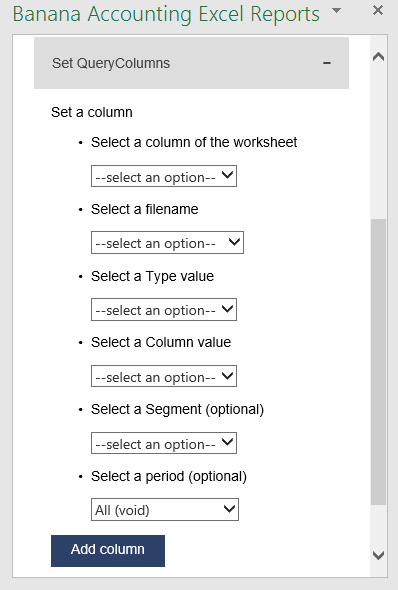
Task: Click the 'Select a filename' label
Action: point(144,209)
